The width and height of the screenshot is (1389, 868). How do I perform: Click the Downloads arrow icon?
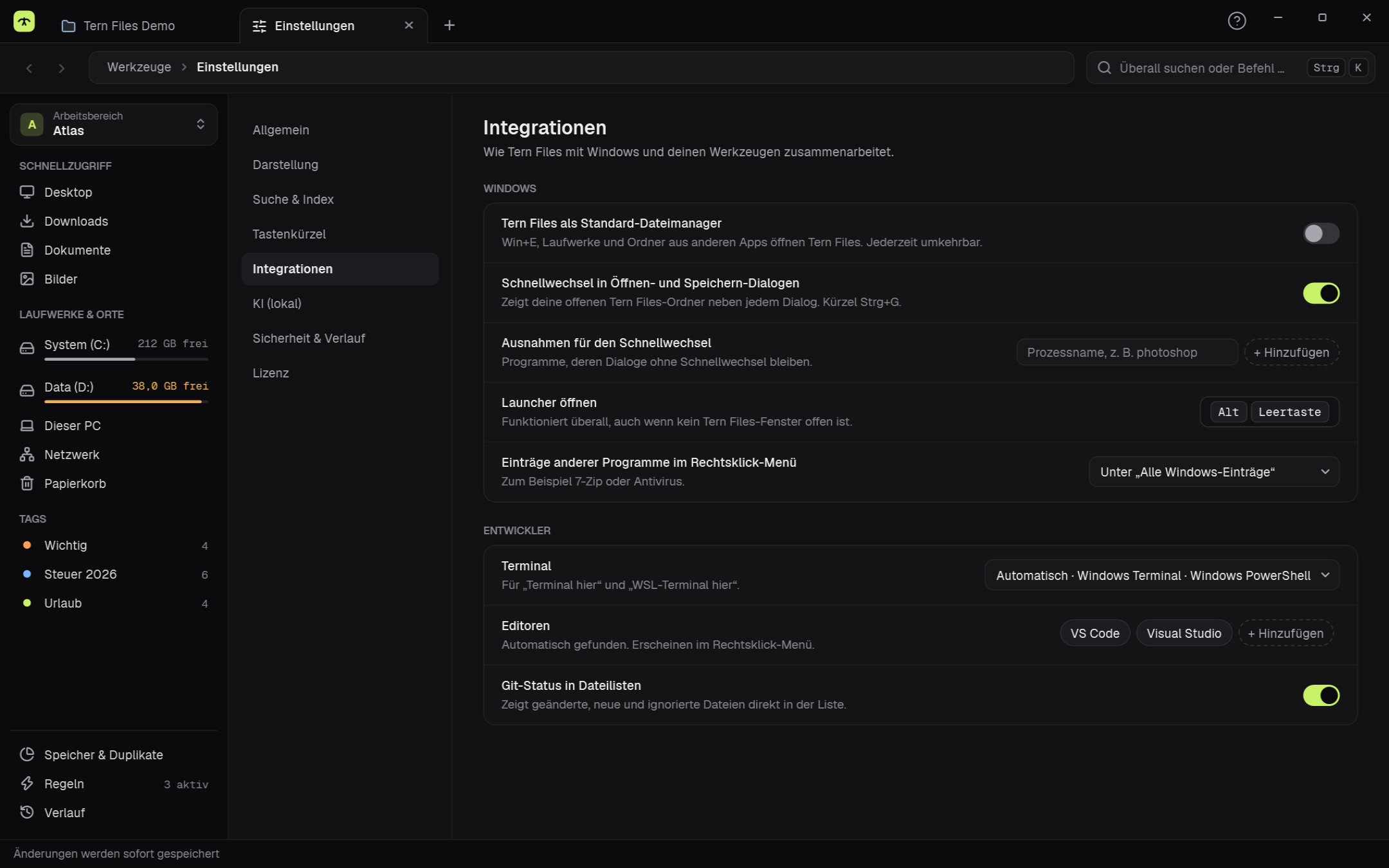(27, 221)
